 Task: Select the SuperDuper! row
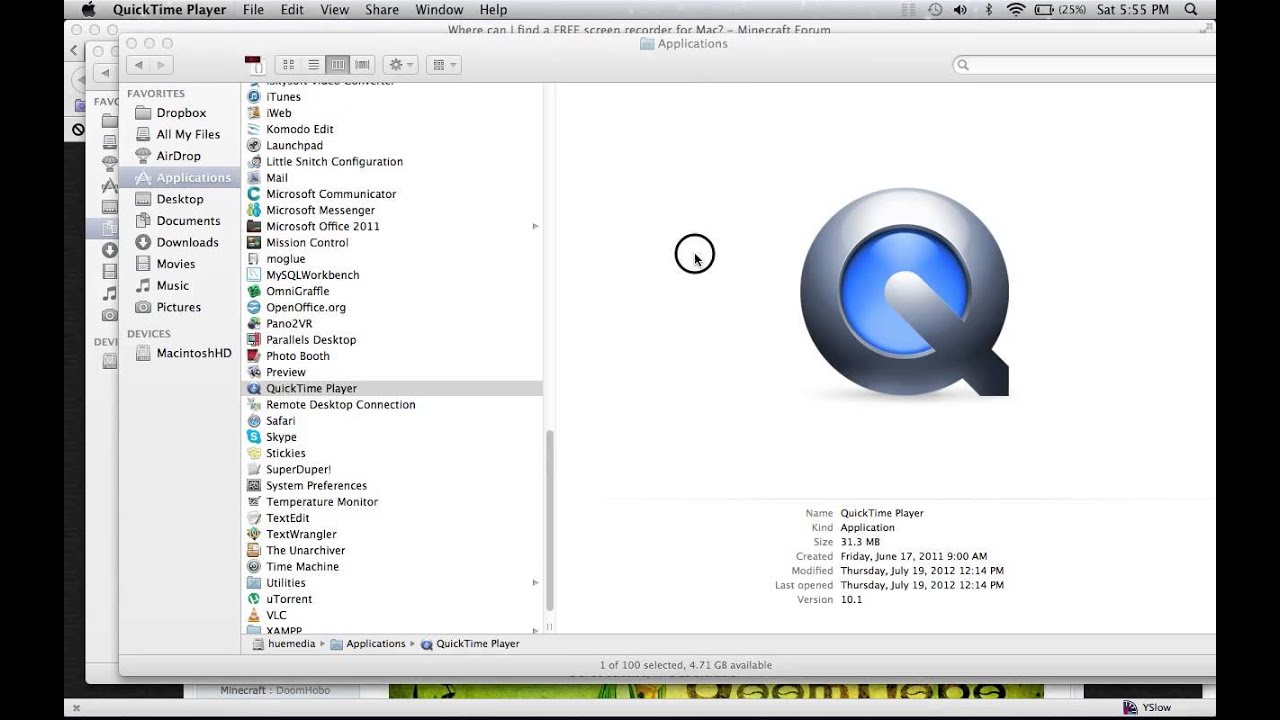(x=392, y=469)
